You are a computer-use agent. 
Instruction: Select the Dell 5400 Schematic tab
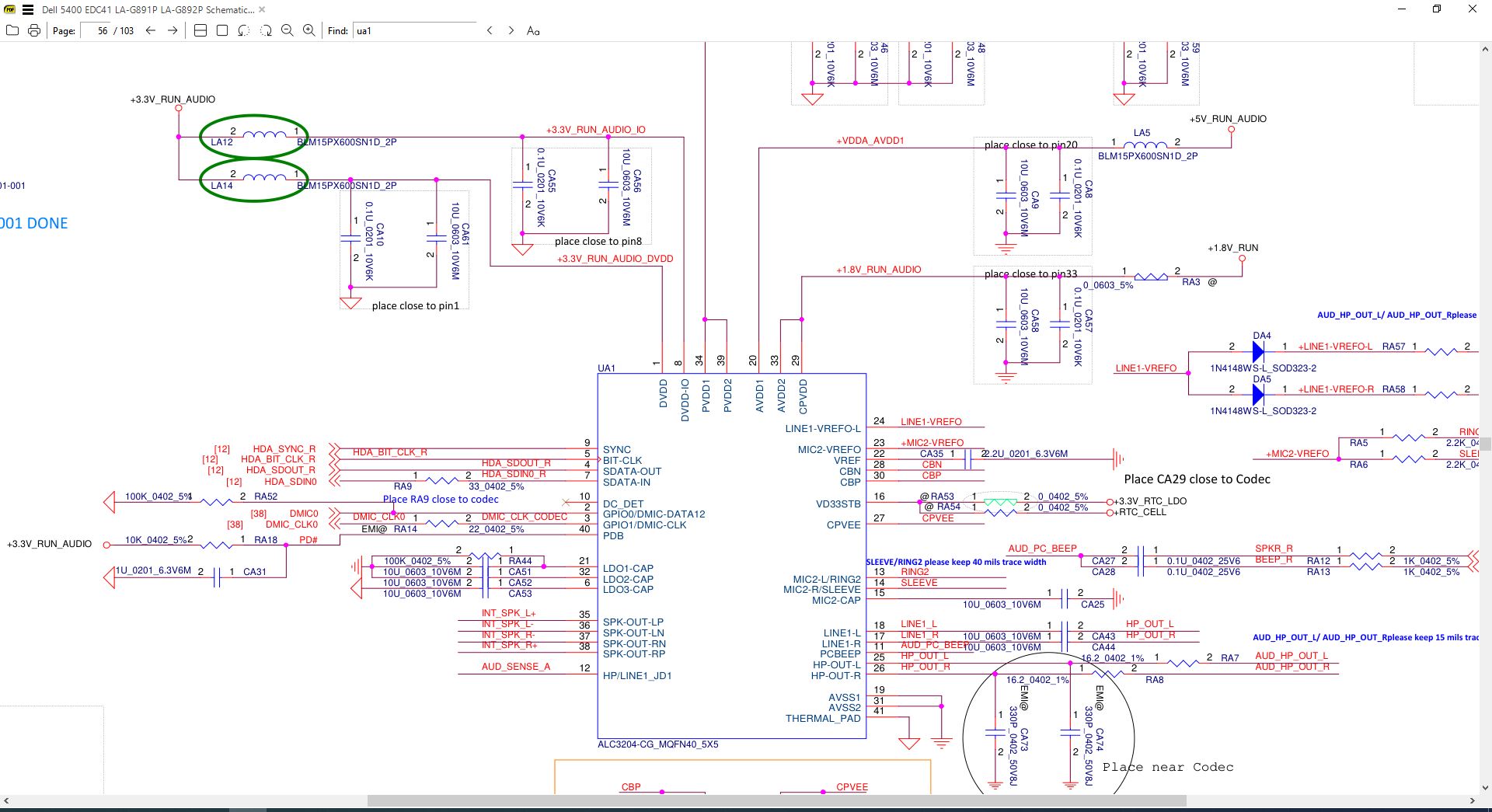coord(148,10)
